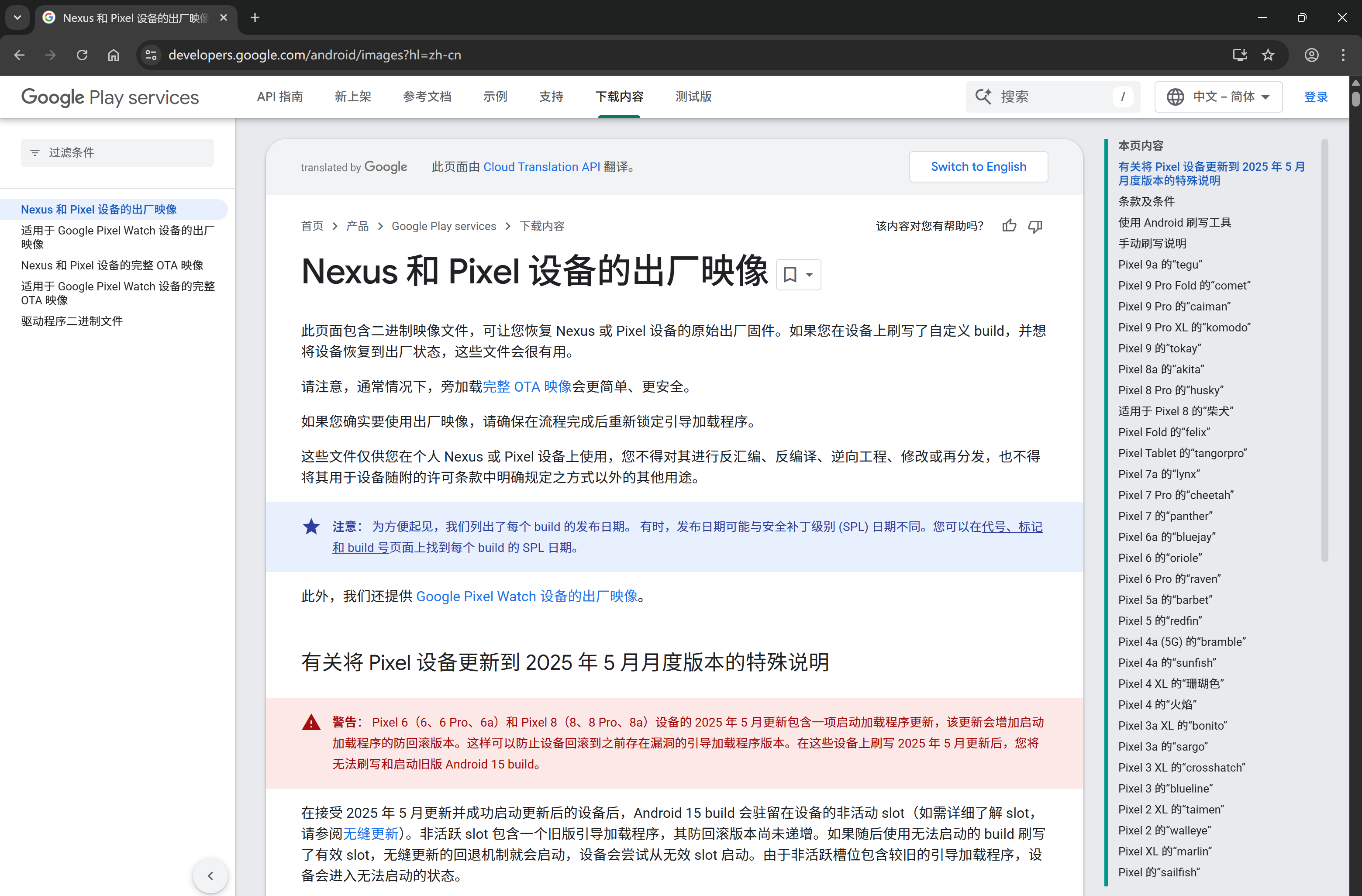Select 适用于 Google Pixel Watch 设备的出厂映像 sidebar item
This screenshot has height=896, width=1362.
click(118, 238)
